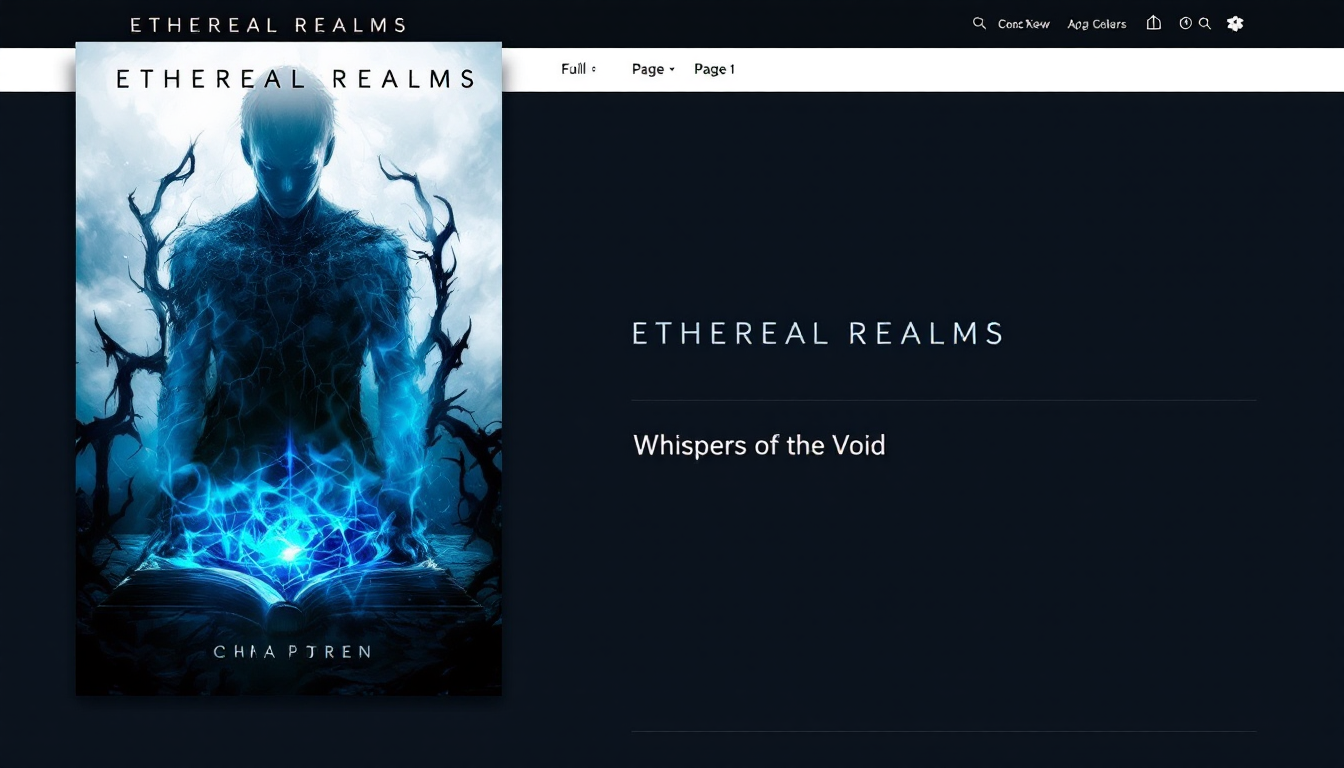The width and height of the screenshot is (1344, 768).
Task: Click the magnifier right of the clock icon
Action: point(1205,23)
